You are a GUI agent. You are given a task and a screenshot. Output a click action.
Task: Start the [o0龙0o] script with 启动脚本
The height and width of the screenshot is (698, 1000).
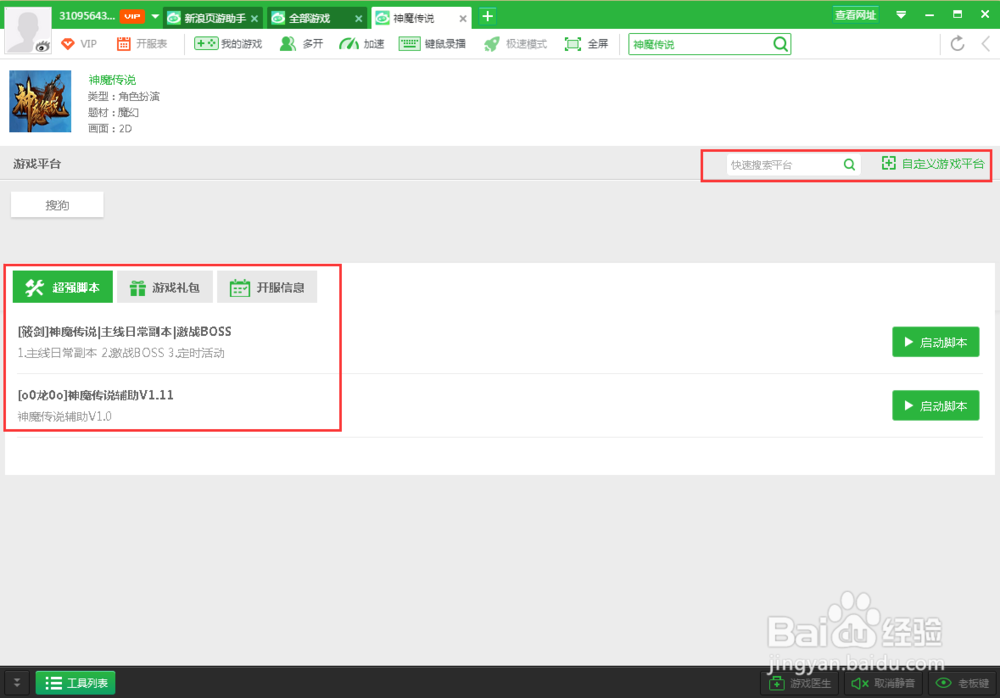[x=936, y=405]
